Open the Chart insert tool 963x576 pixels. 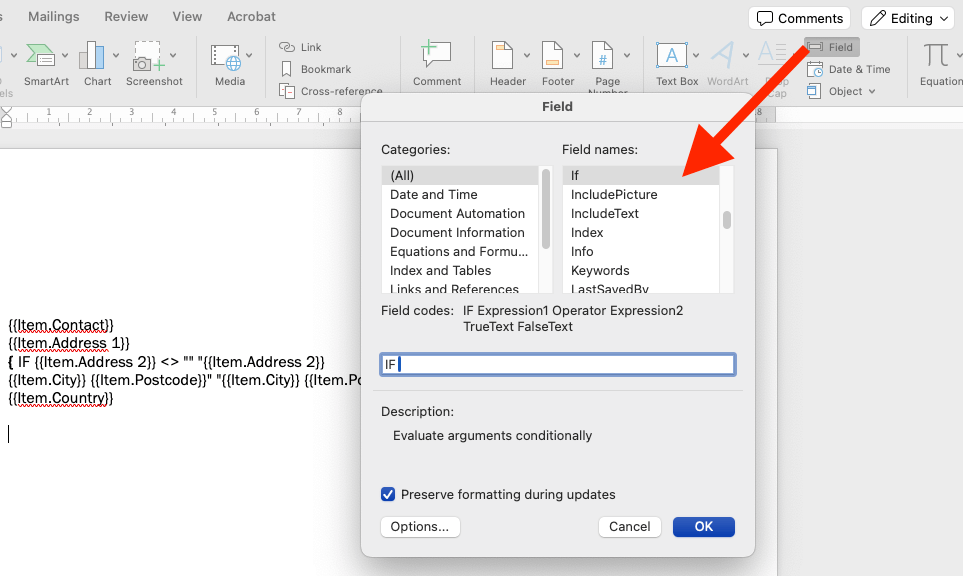tap(92, 56)
